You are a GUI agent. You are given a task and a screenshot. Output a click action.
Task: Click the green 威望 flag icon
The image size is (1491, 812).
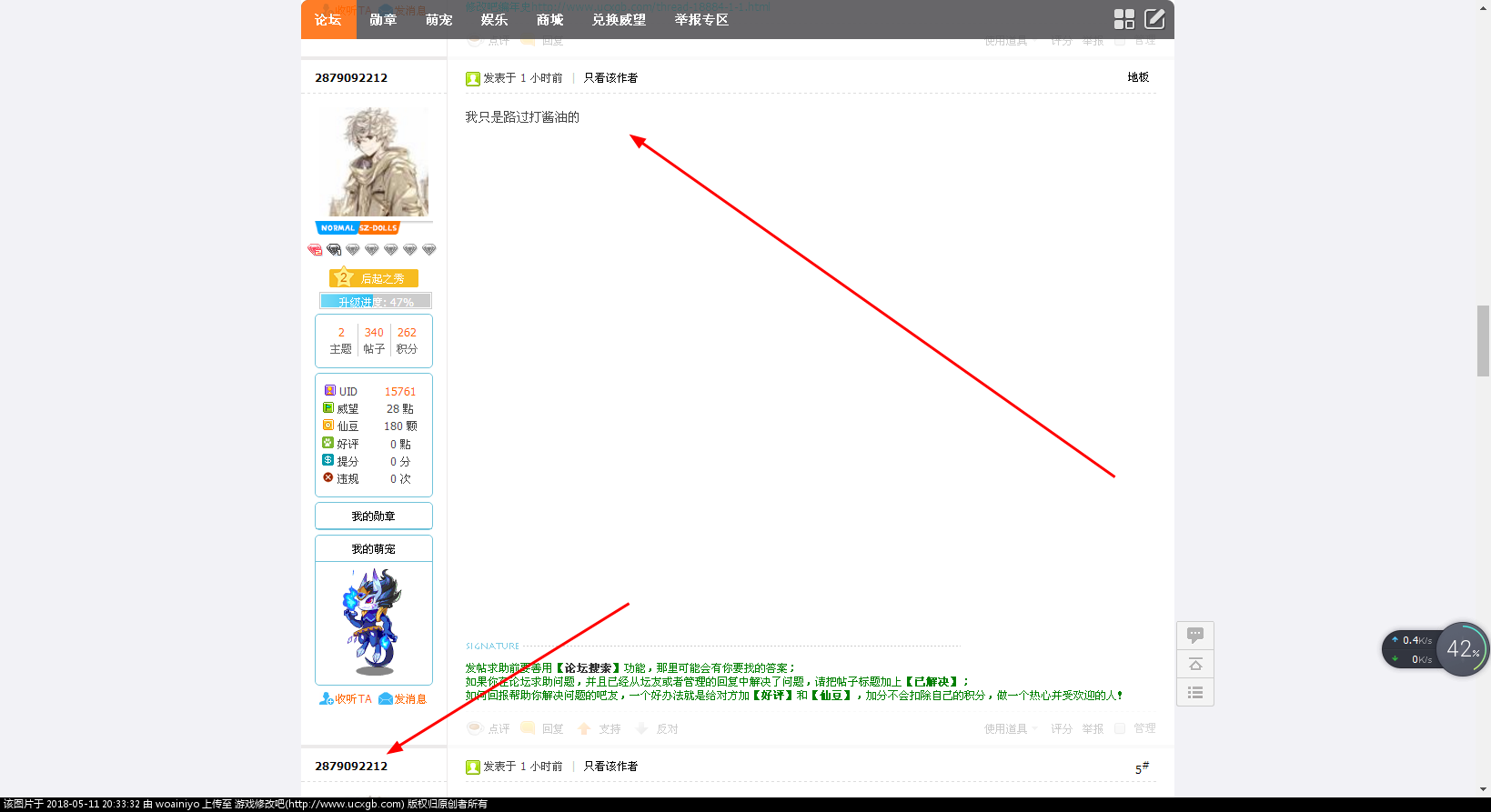click(328, 408)
